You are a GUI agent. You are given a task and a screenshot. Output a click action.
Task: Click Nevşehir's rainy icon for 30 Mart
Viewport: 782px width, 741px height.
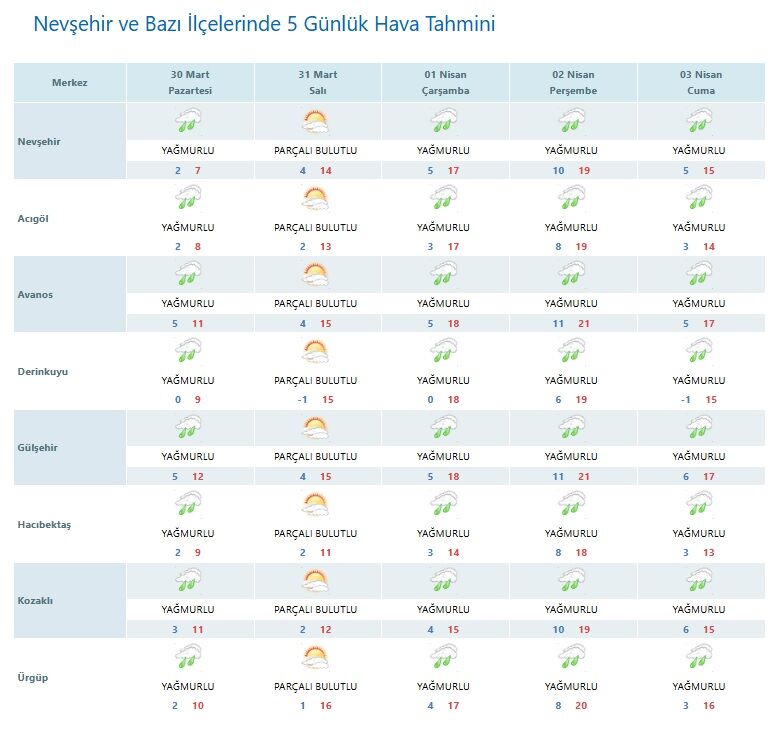tap(188, 122)
